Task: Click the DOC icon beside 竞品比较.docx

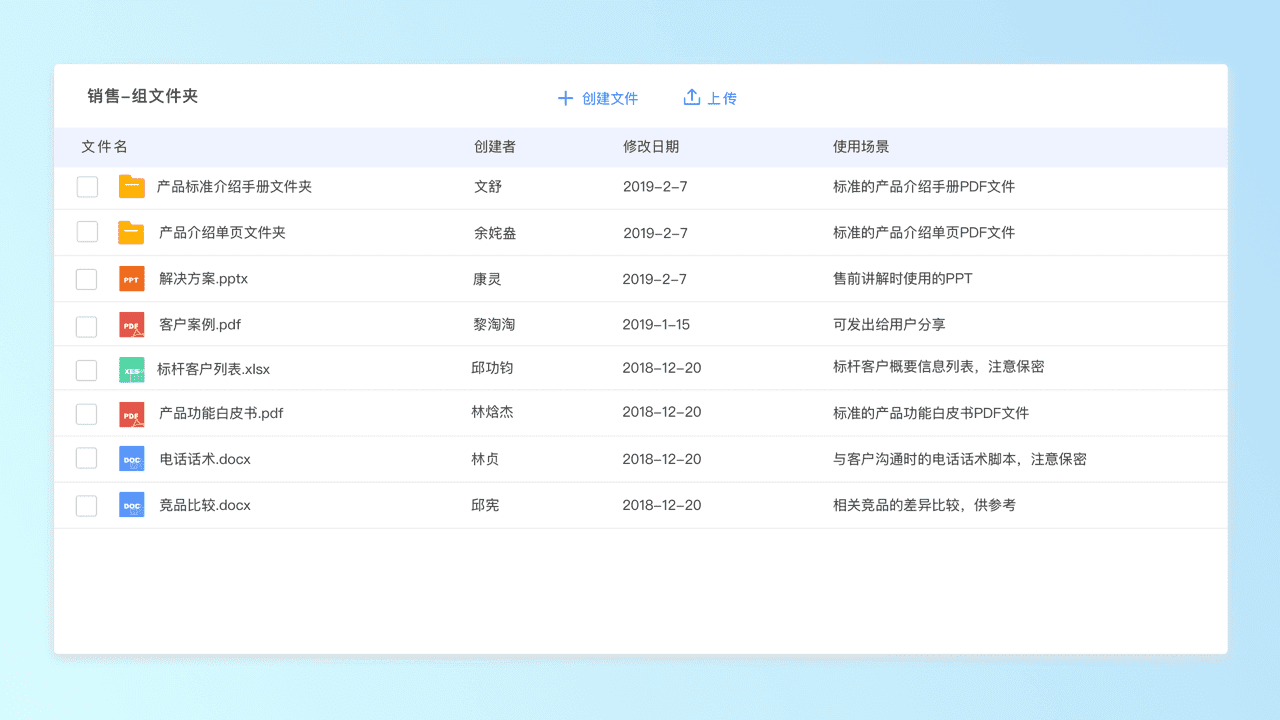Action: (x=131, y=505)
